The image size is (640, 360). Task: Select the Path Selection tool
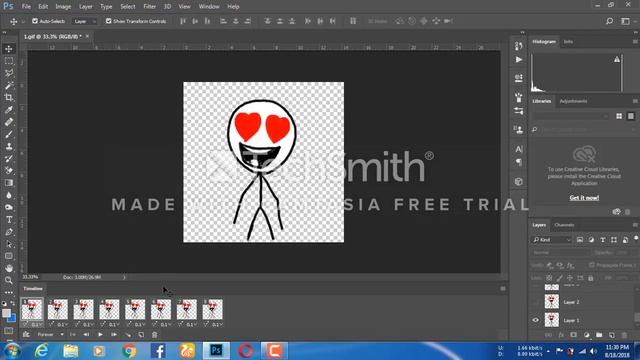click(9, 244)
